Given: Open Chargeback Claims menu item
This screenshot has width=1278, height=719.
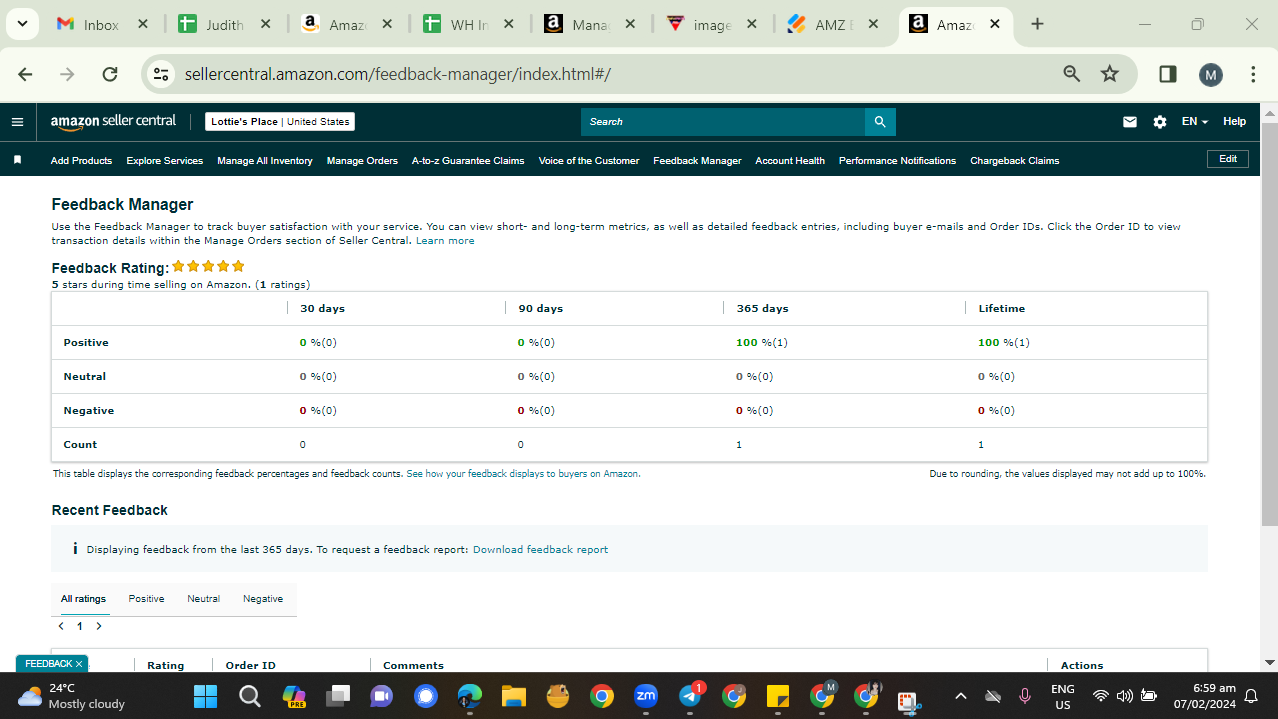Looking at the screenshot, I should (x=1014, y=160).
